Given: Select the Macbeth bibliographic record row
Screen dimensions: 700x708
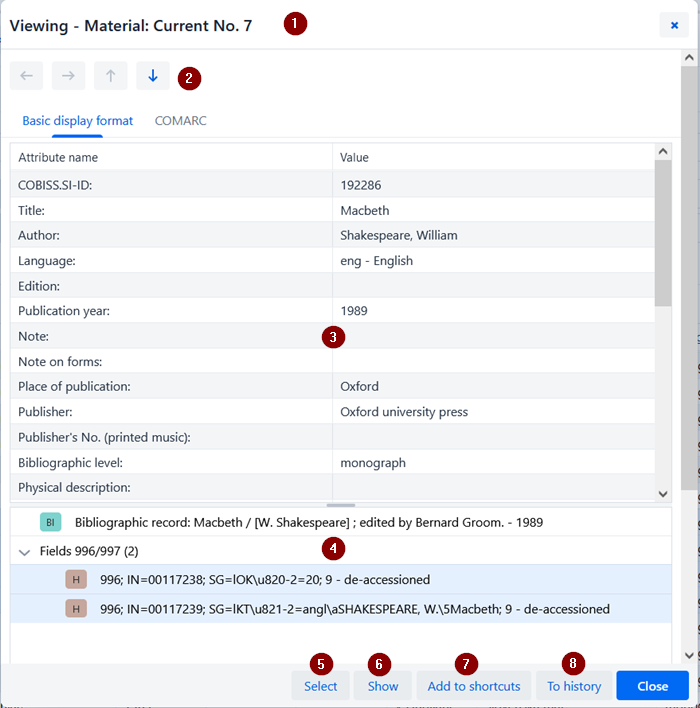Looking at the screenshot, I should (309, 522).
